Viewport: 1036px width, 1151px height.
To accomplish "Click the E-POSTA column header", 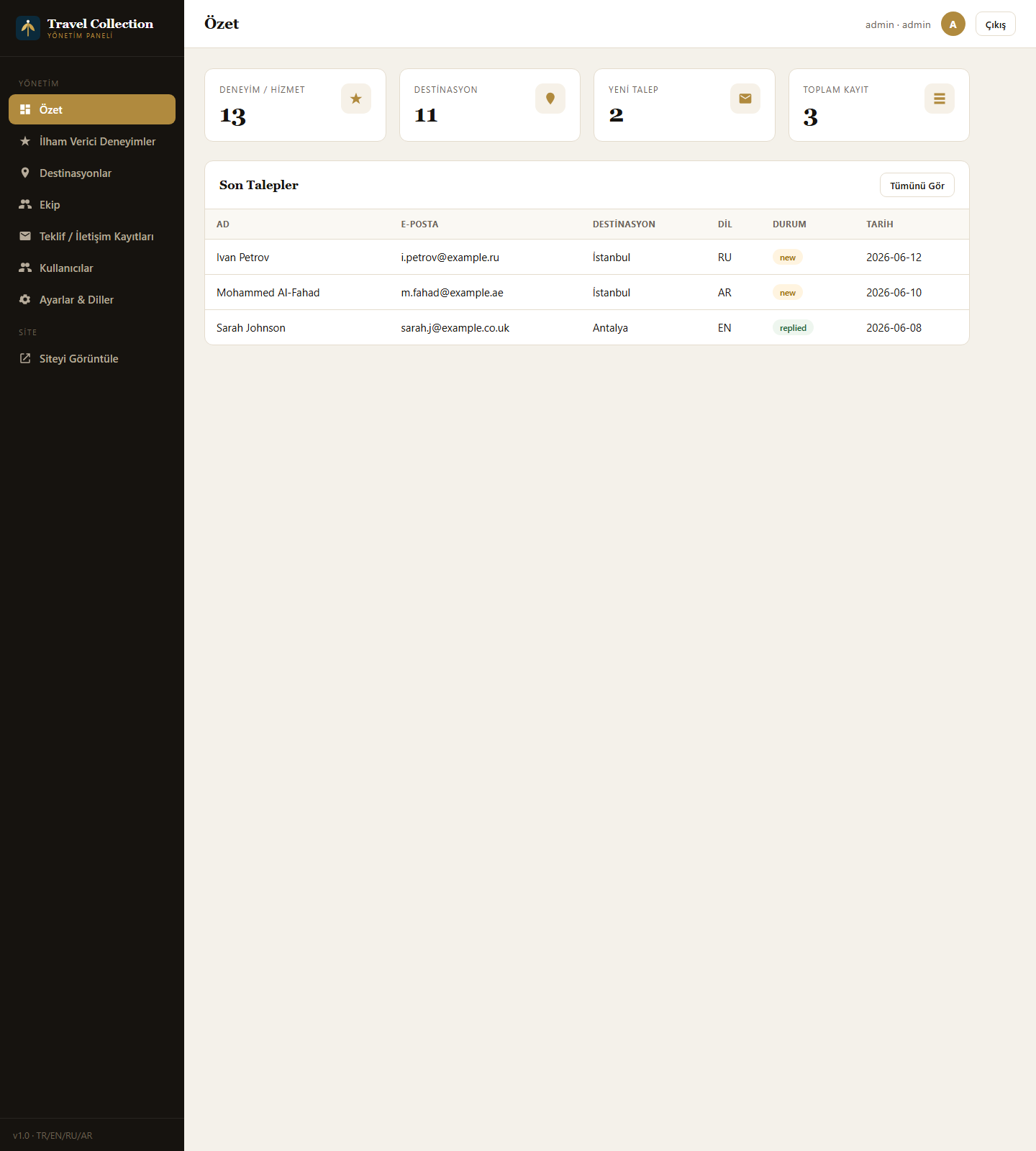I will (x=419, y=224).
